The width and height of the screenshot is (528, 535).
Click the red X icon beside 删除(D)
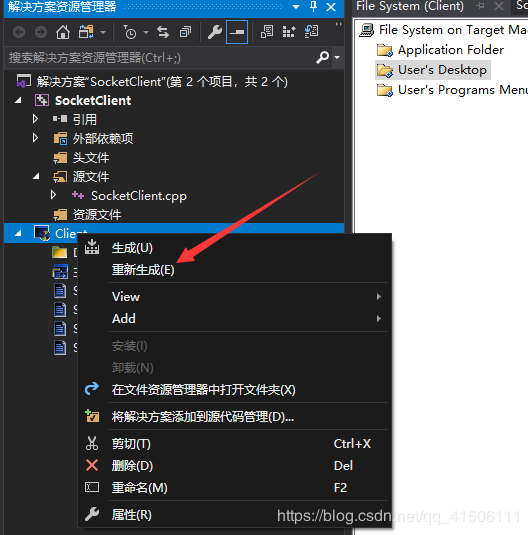(x=92, y=465)
